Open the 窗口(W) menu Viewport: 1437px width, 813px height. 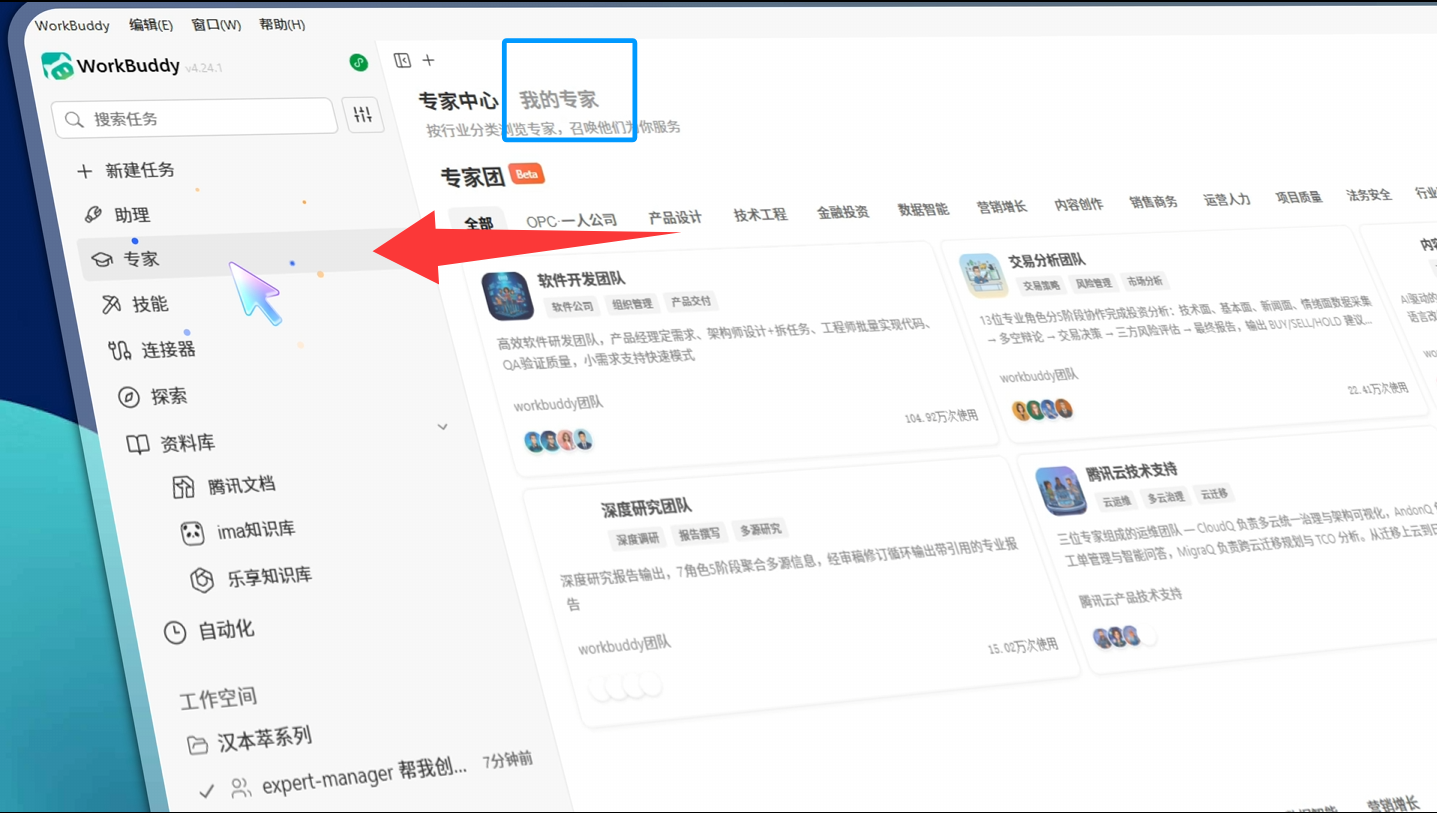pyautogui.click(x=215, y=25)
